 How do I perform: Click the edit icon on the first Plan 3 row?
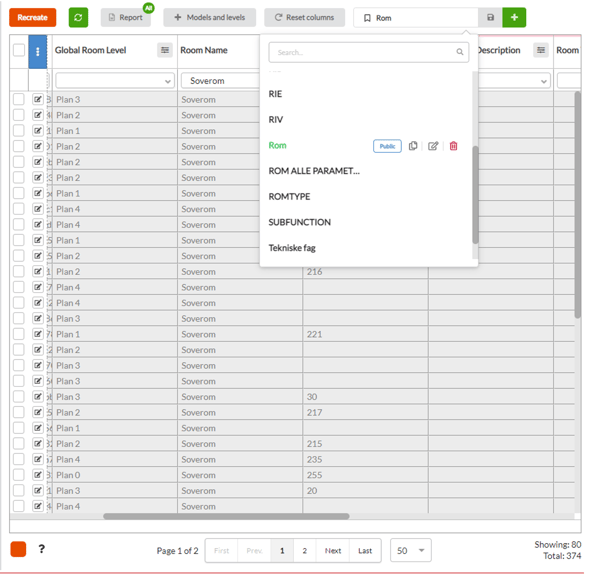(38, 99)
